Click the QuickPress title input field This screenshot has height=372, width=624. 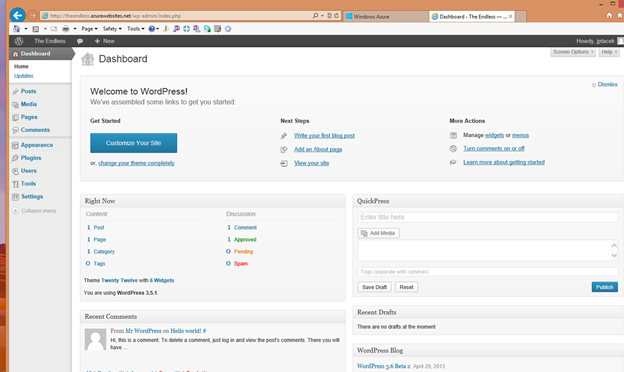coord(488,217)
